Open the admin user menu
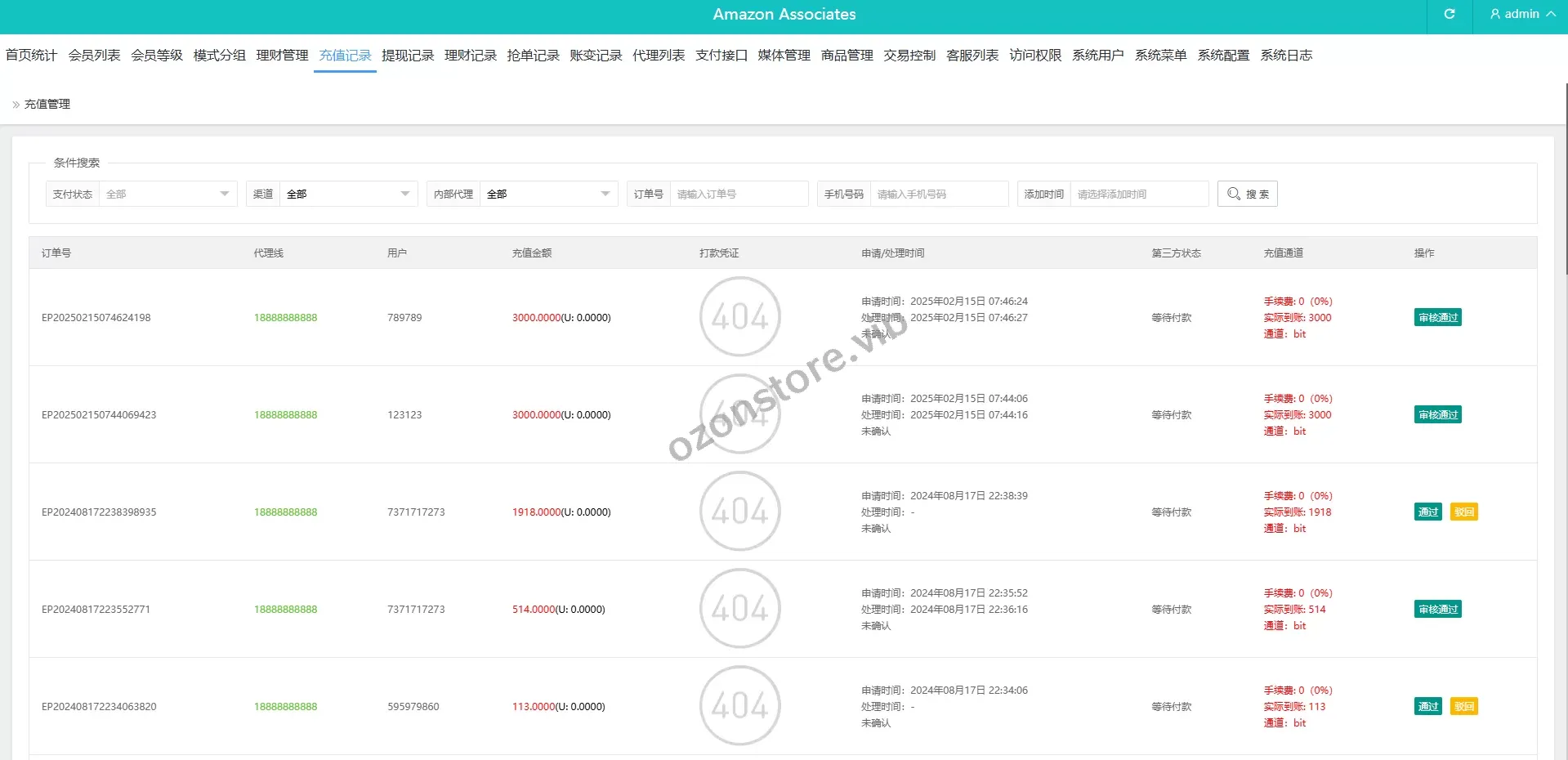 click(x=1521, y=14)
